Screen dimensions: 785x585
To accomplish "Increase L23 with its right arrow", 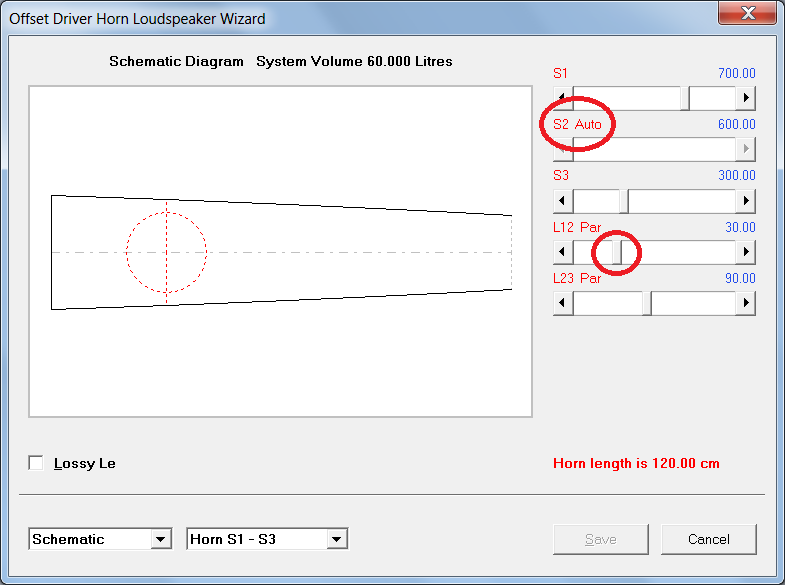I will [x=745, y=303].
